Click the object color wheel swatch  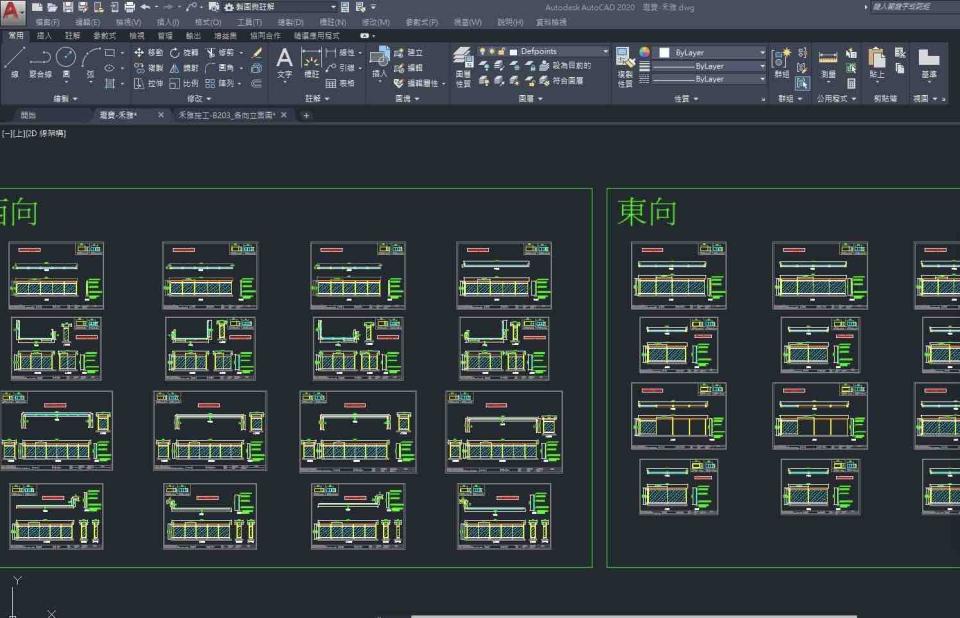click(x=645, y=52)
